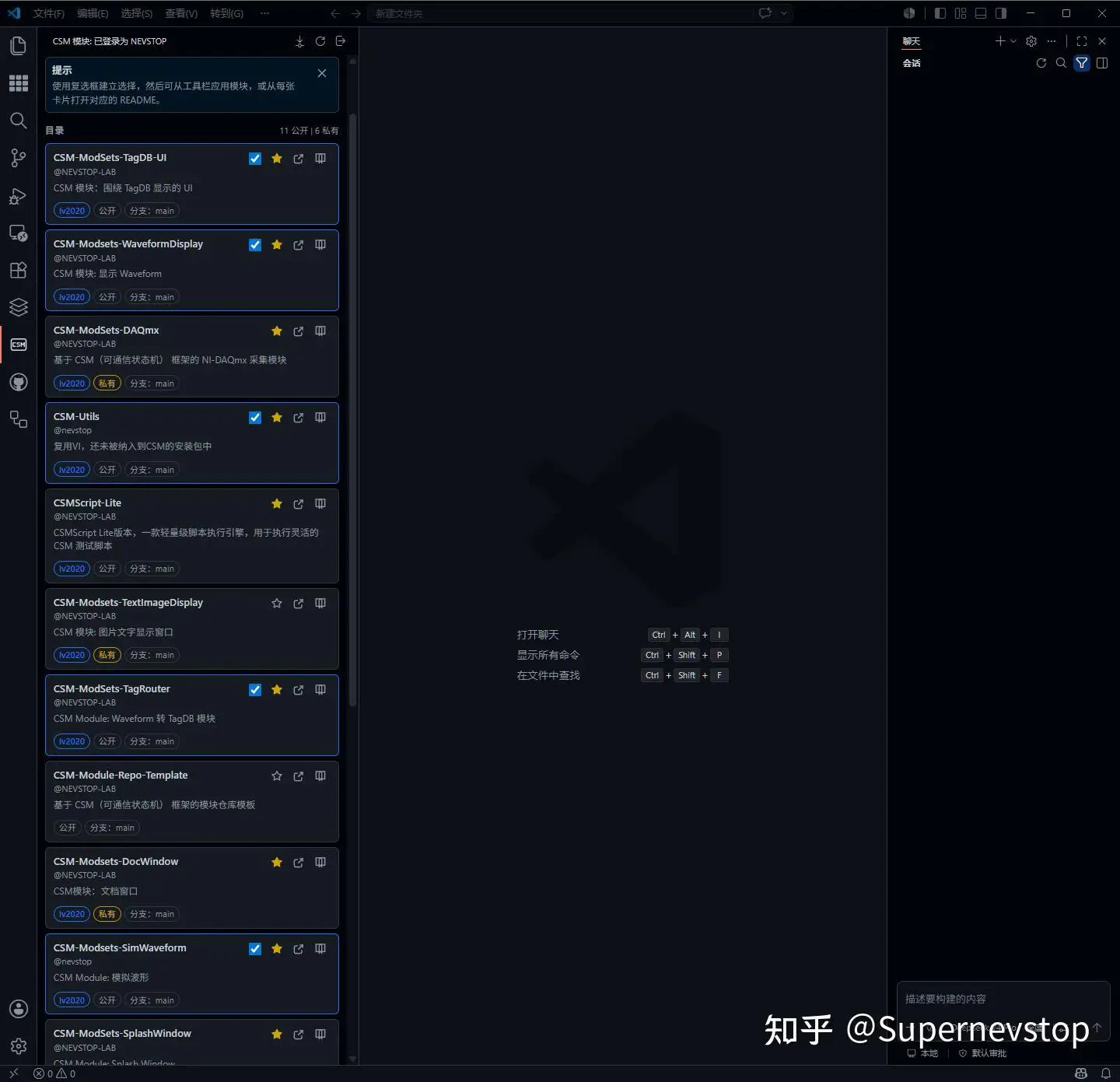The width and height of the screenshot is (1120, 1082).
Task: Toggle the chat sessions filter icon
Action: pos(1082,63)
